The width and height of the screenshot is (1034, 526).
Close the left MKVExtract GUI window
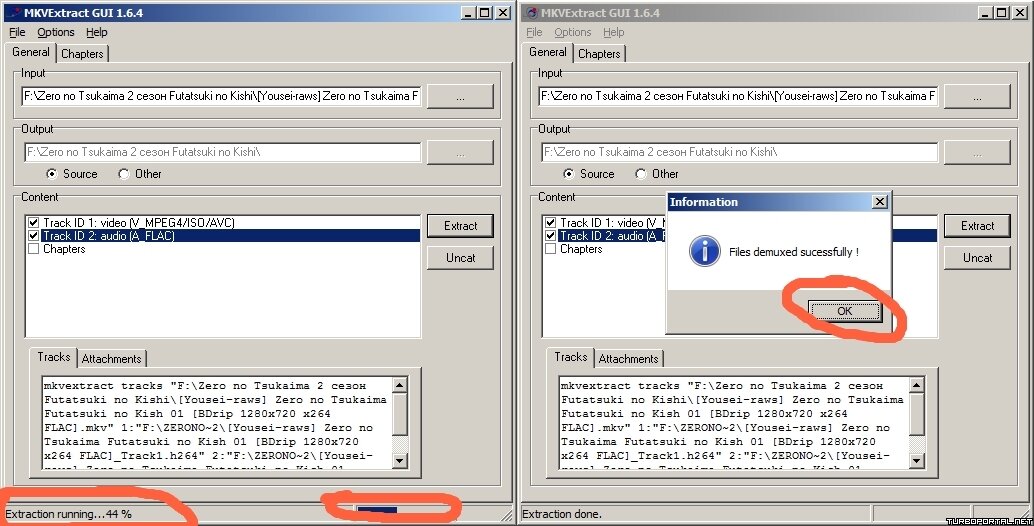coord(502,13)
